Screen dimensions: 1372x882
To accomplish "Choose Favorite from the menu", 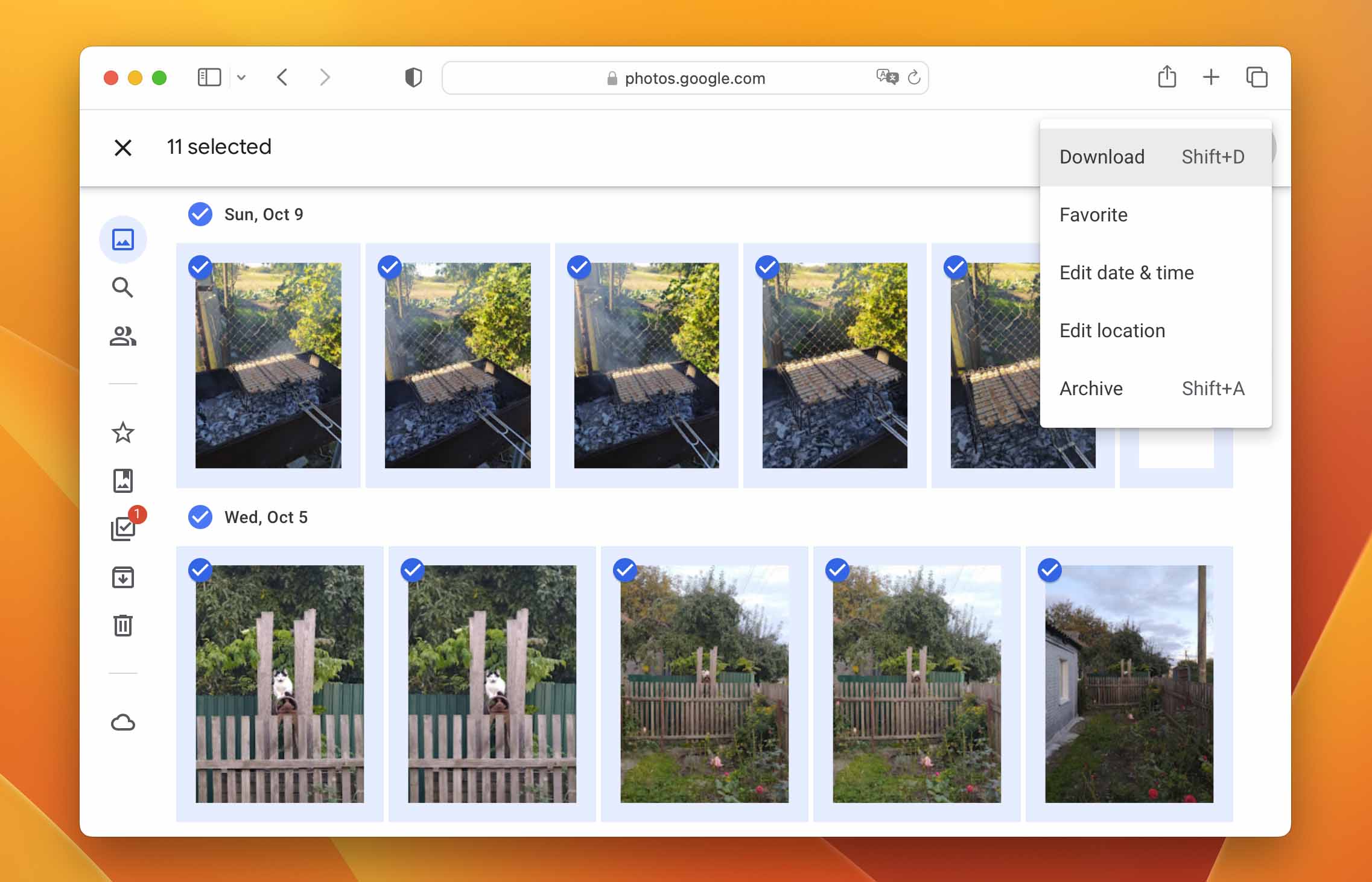I will pos(1155,215).
